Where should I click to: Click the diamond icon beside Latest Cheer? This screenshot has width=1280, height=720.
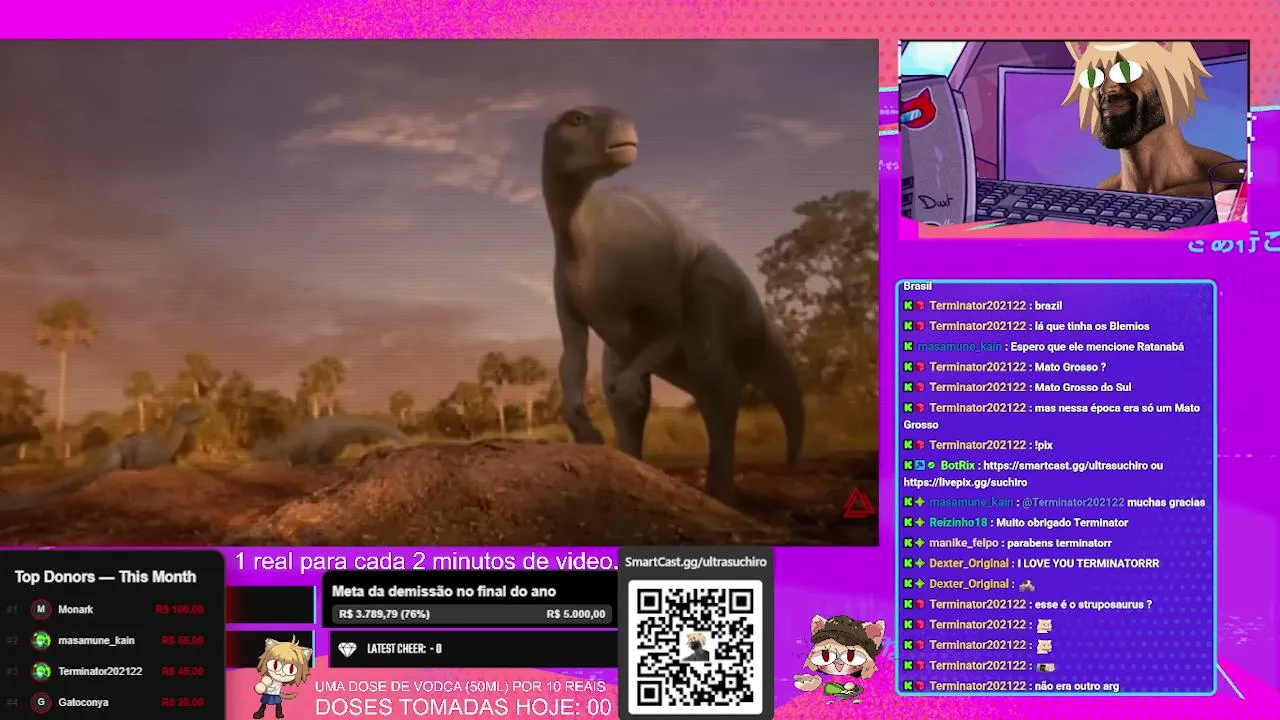[x=347, y=649]
